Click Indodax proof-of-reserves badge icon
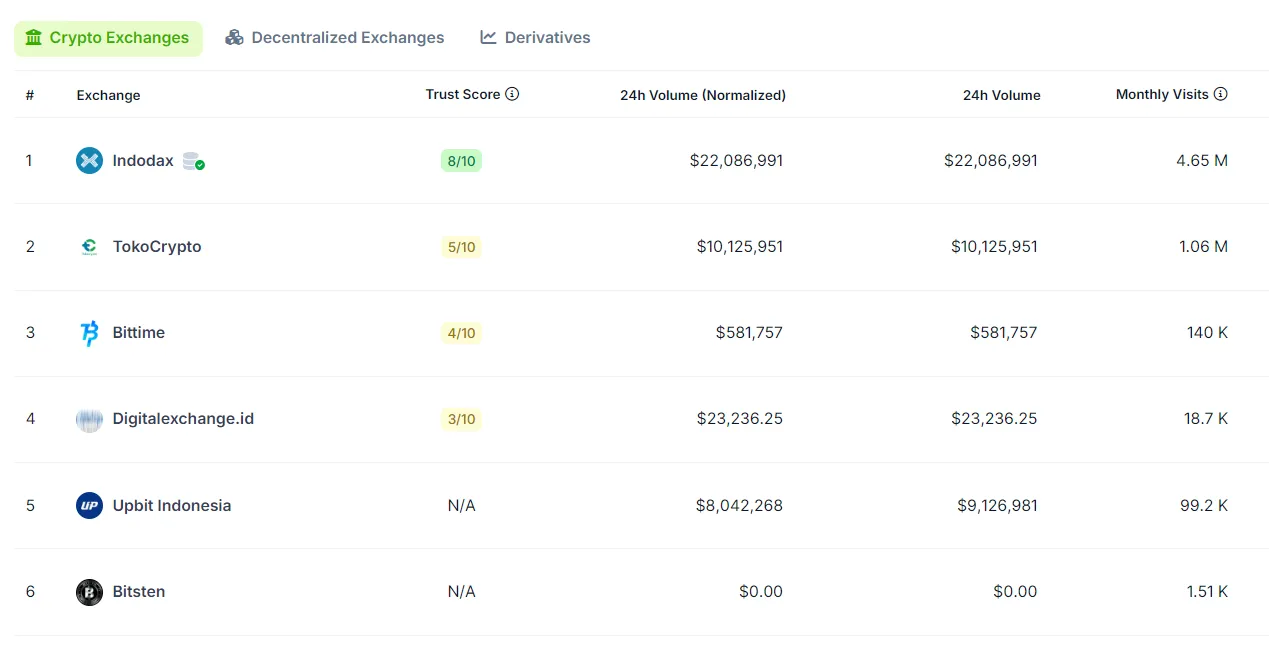Screen dimensions: 1269x651 pyautogui.click(x=194, y=161)
